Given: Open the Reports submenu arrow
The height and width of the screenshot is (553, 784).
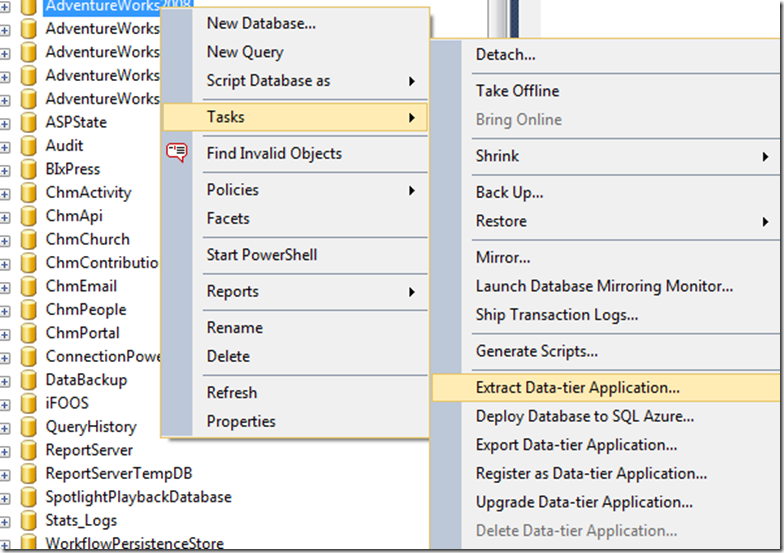Looking at the screenshot, I should pyautogui.click(x=412, y=292).
